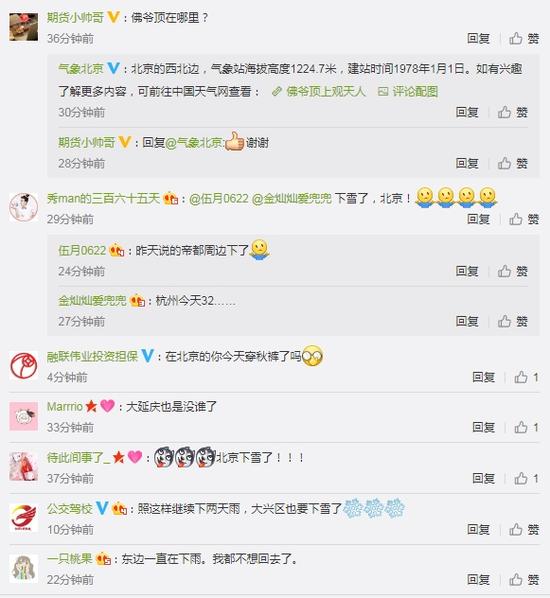Like 气象北京's reply about the weather station
The image size is (550, 598).
[513, 112]
